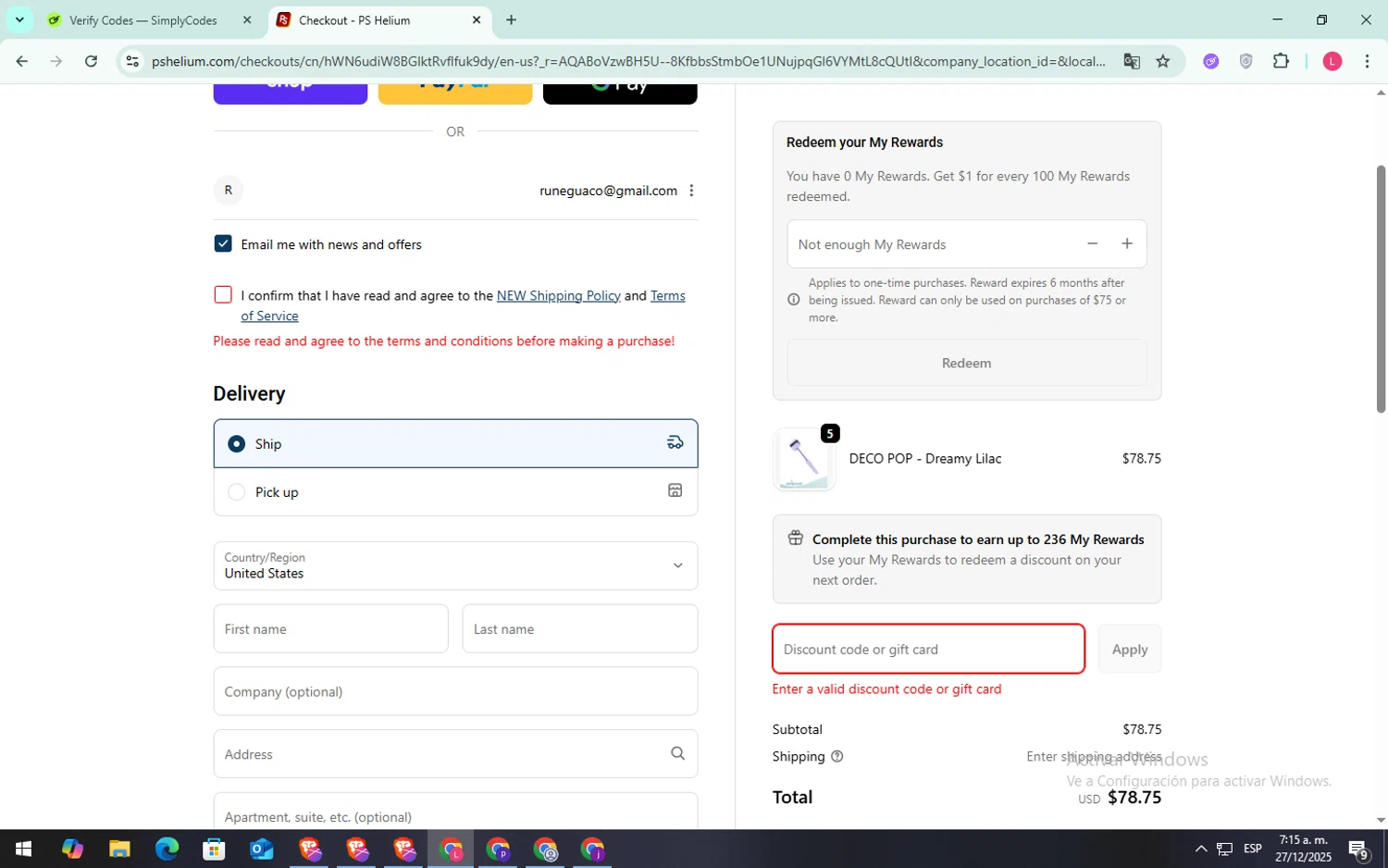Reload the checkout page
The height and width of the screenshot is (868, 1388).
pos(91,61)
